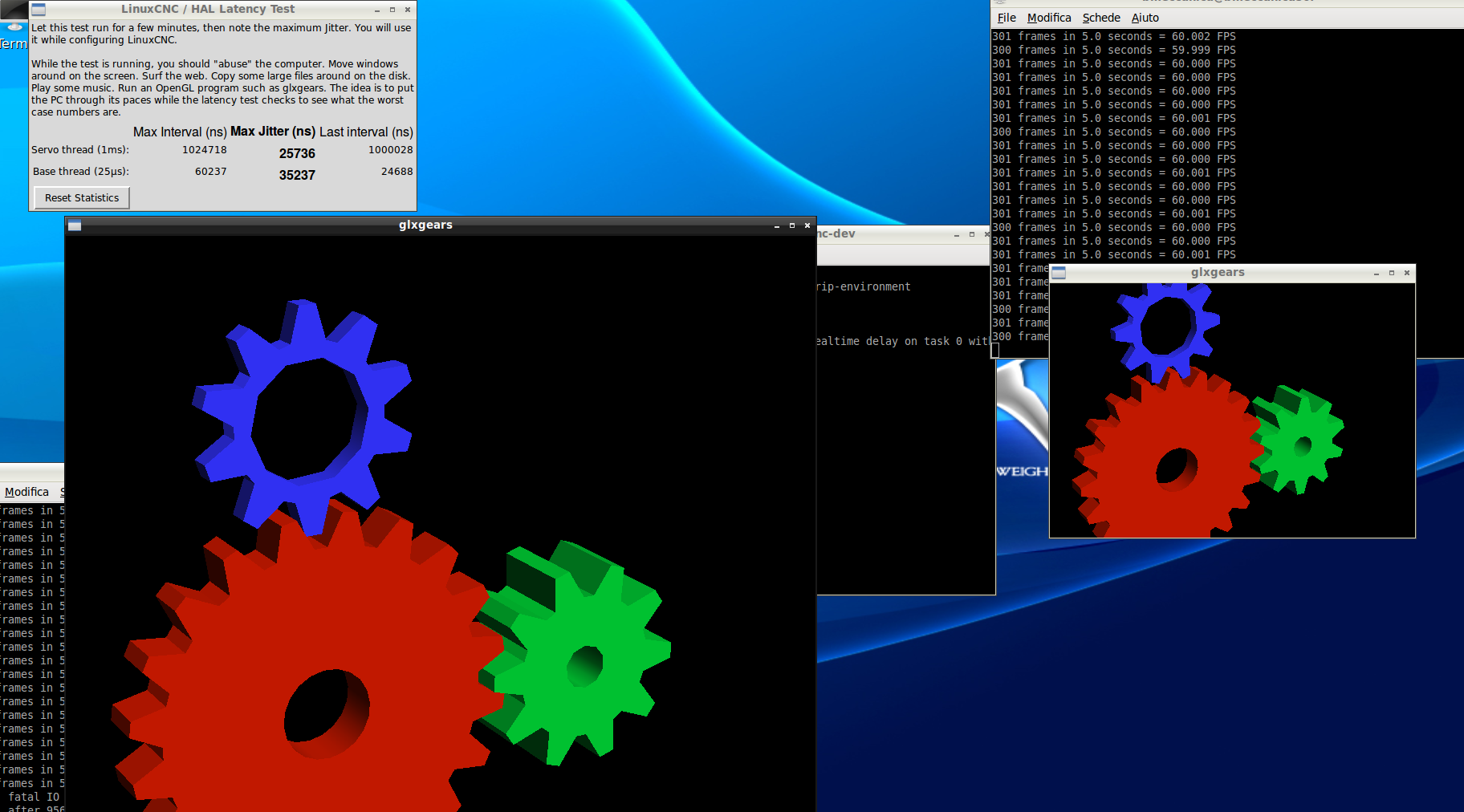Open Modifica menu in bottom-left terminal
This screenshot has width=1464, height=812.
point(26,492)
